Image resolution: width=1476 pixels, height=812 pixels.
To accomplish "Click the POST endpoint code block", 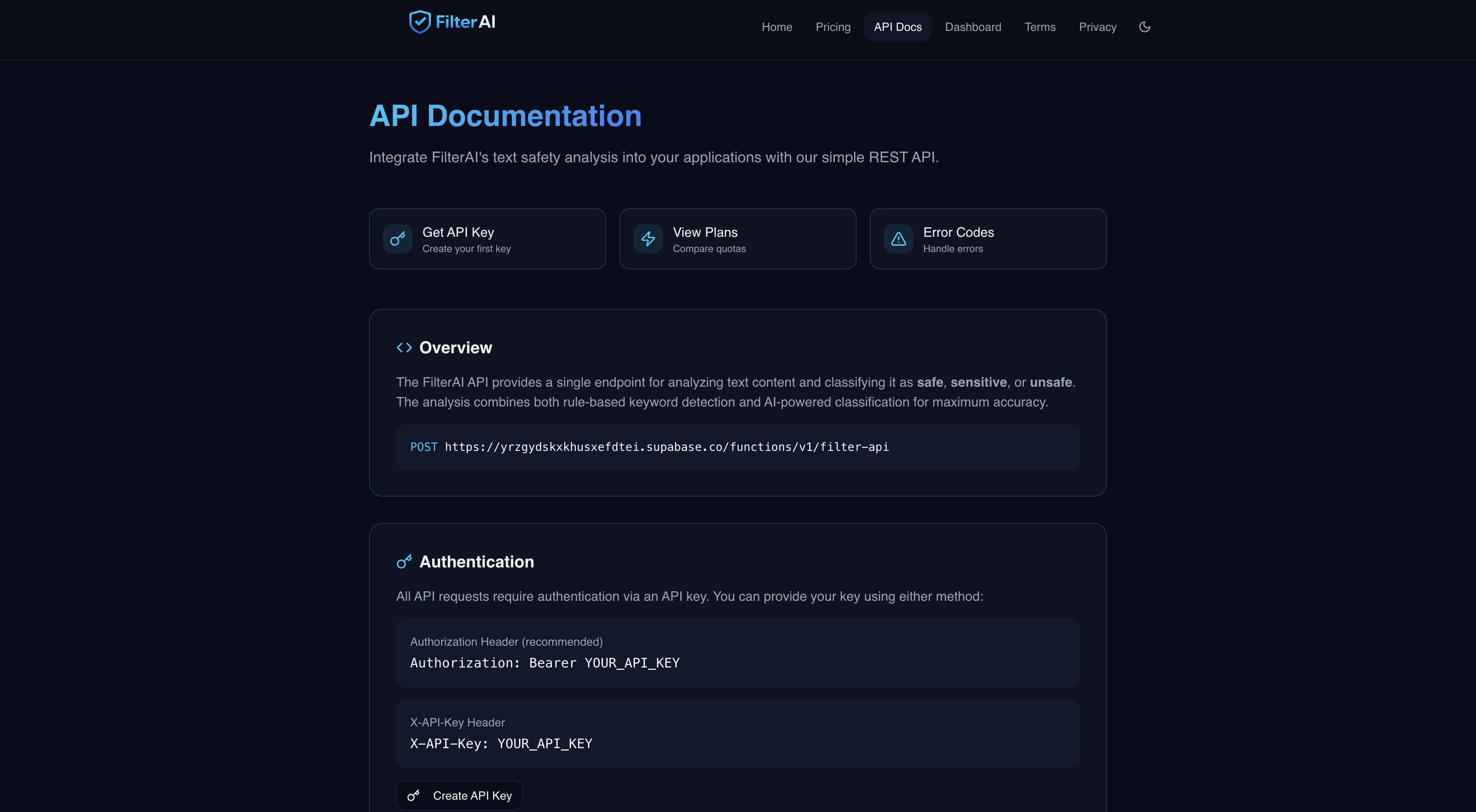I will pos(738,447).
